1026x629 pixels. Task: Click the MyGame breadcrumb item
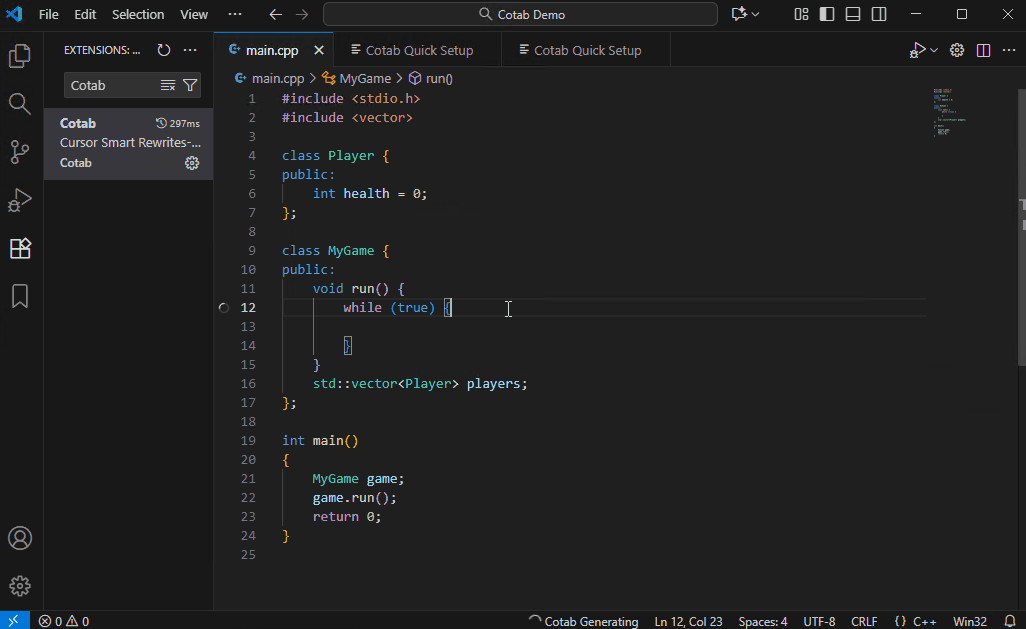pos(364,78)
